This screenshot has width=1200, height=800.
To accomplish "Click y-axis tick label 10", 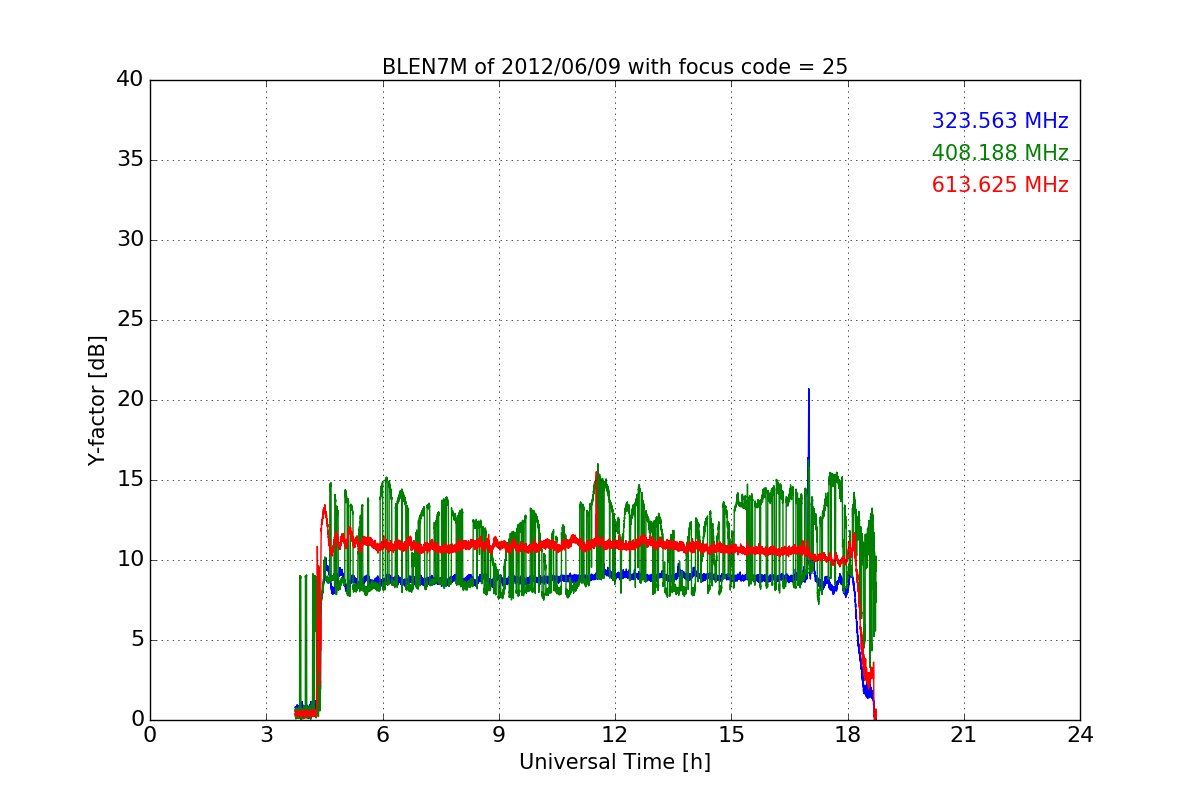I will tap(130, 560).
